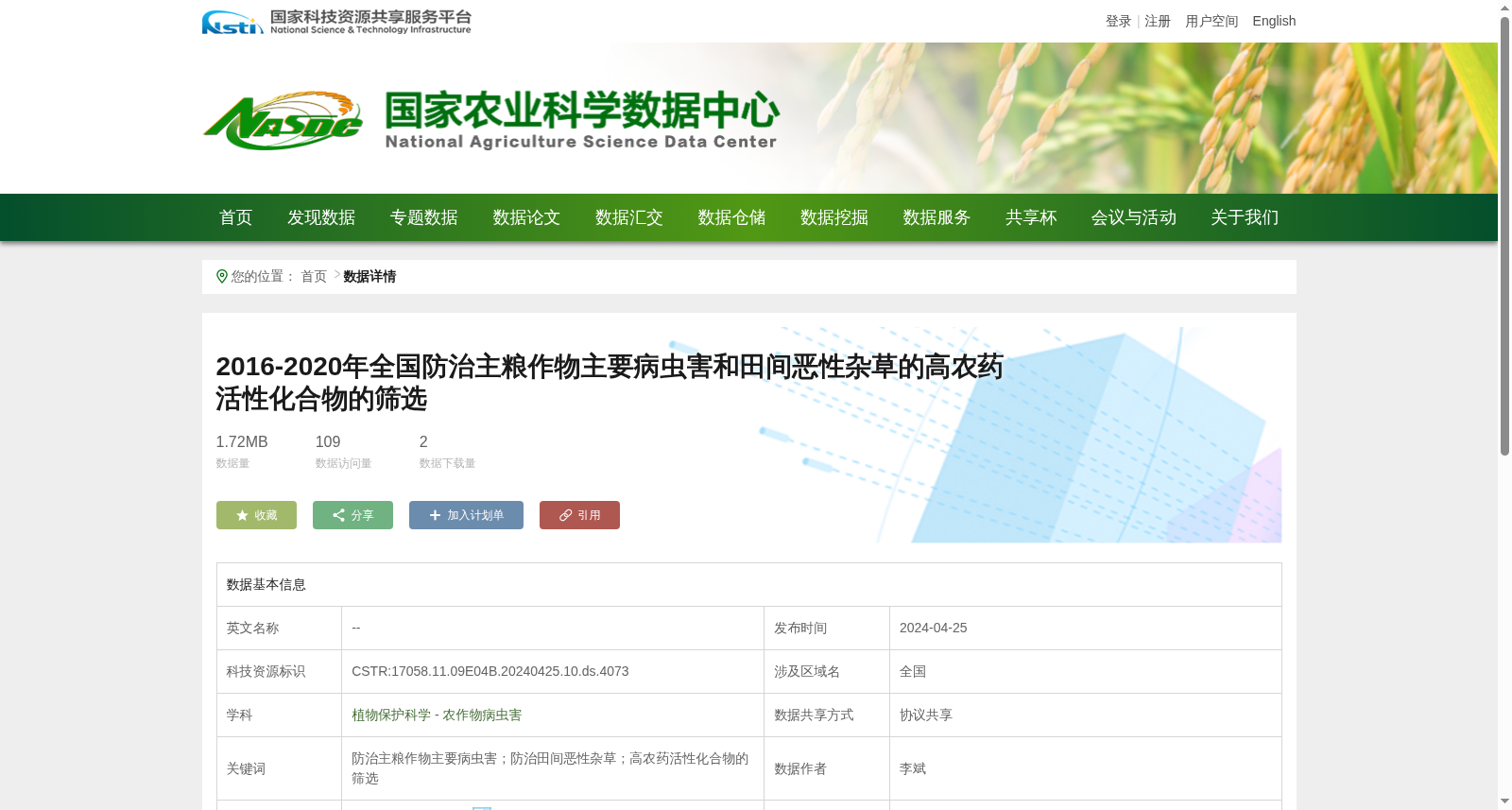The width and height of the screenshot is (1512, 810).
Task: Go to 首页 in the breadcrumb
Action: click(x=314, y=276)
